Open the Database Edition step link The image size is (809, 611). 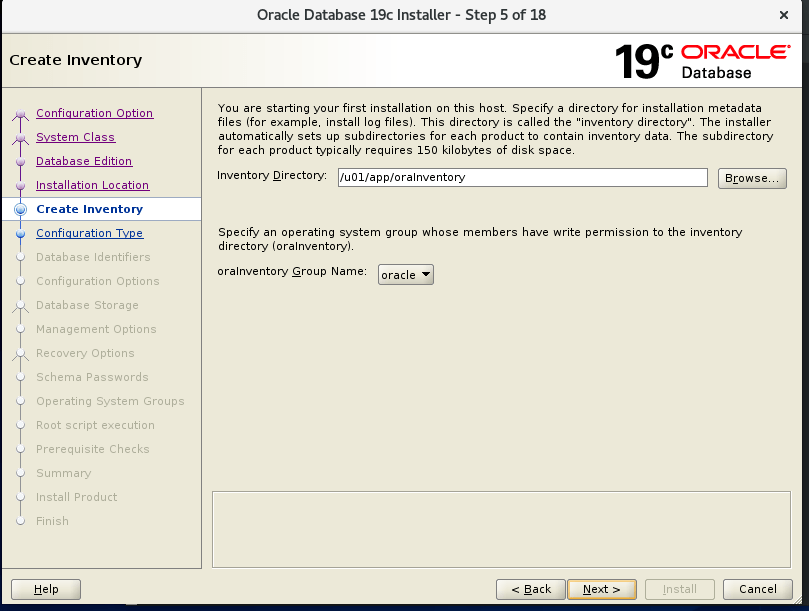click(84, 161)
